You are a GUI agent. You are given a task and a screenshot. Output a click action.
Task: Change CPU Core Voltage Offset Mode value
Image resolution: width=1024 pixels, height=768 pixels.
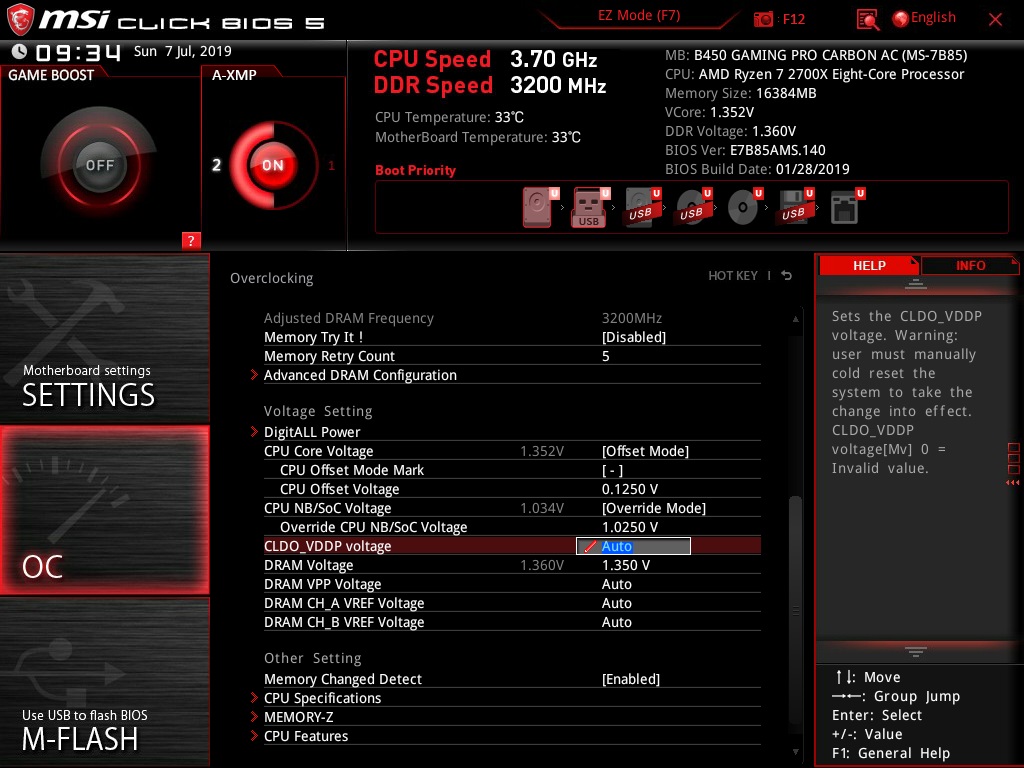pyautogui.click(x=645, y=451)
